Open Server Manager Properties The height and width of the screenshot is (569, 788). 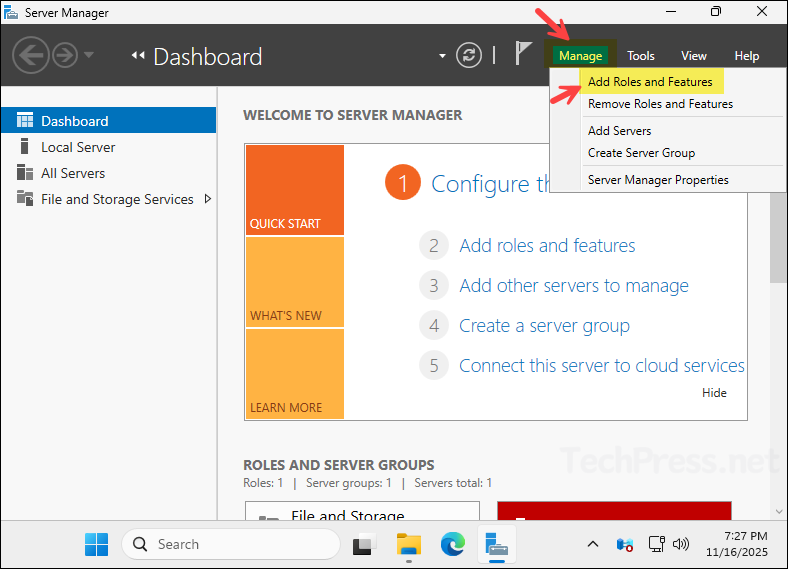click(658, 179)
